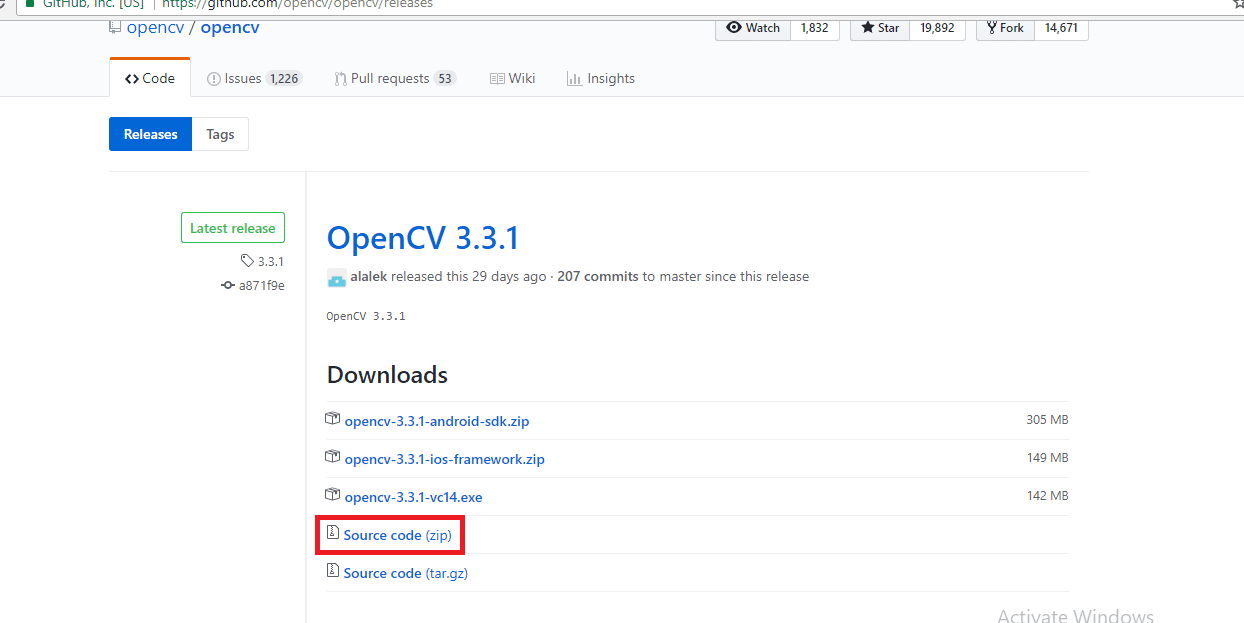Click the 305 MB file size text

[x=1047, y=420]
